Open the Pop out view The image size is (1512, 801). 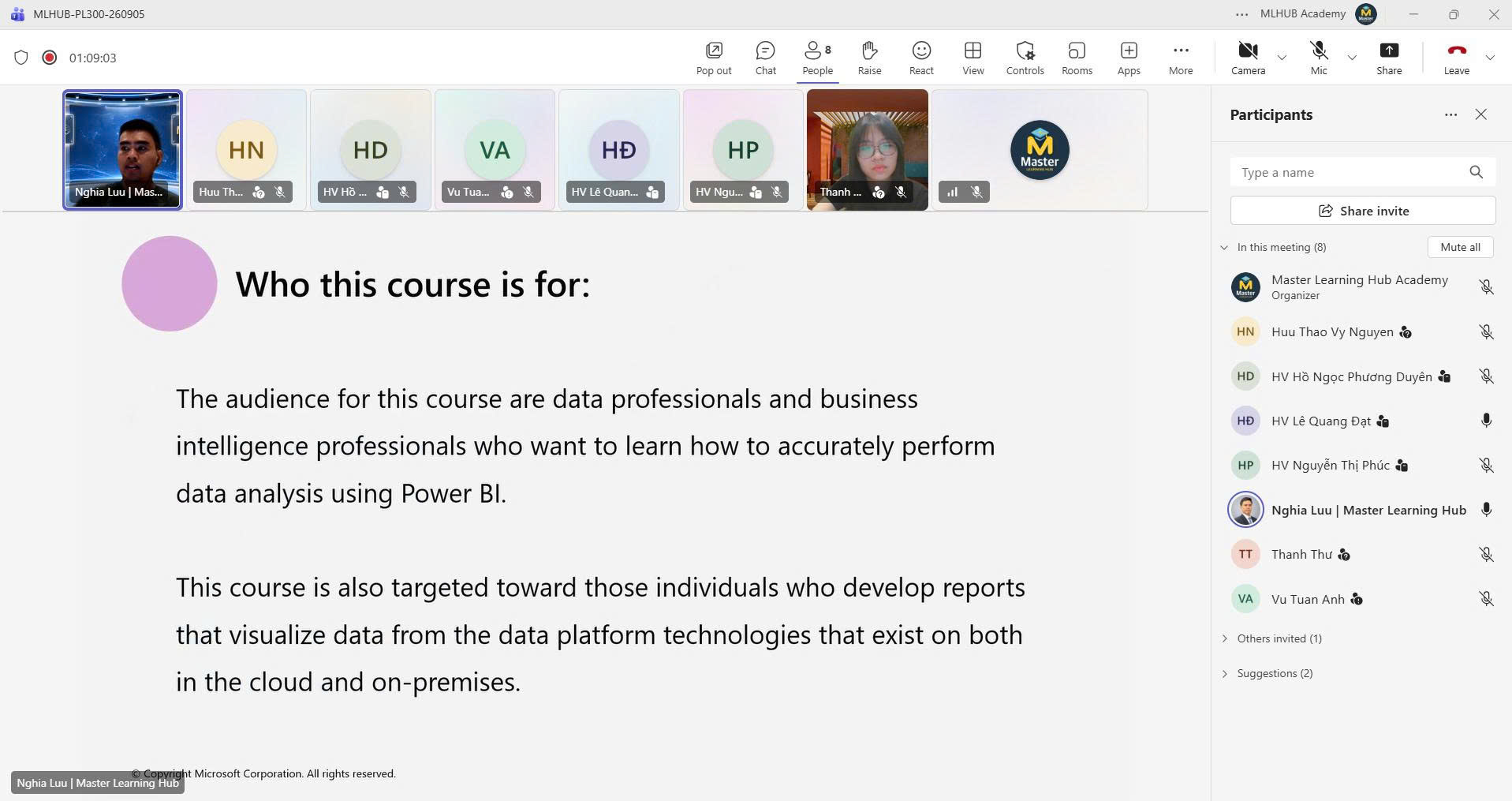714,58
